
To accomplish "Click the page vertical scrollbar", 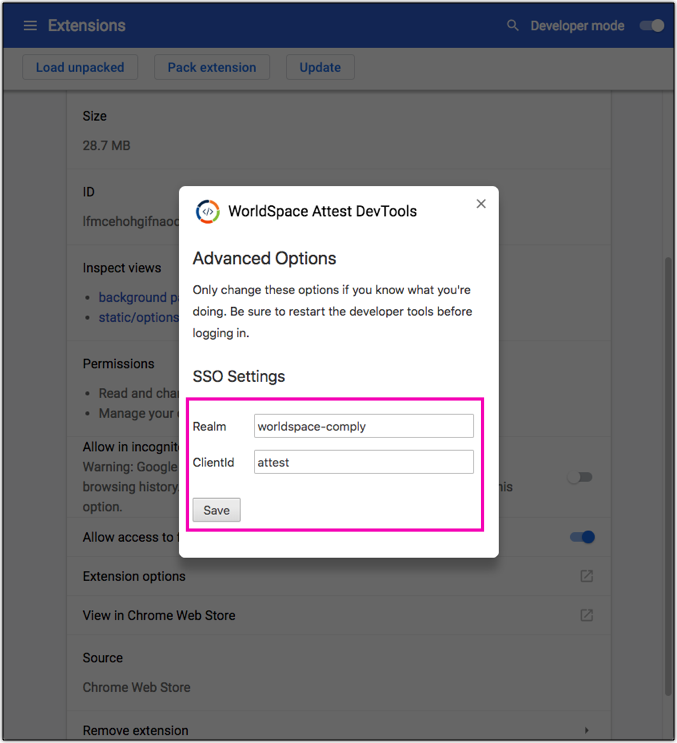I will click(x=668, y=476).
